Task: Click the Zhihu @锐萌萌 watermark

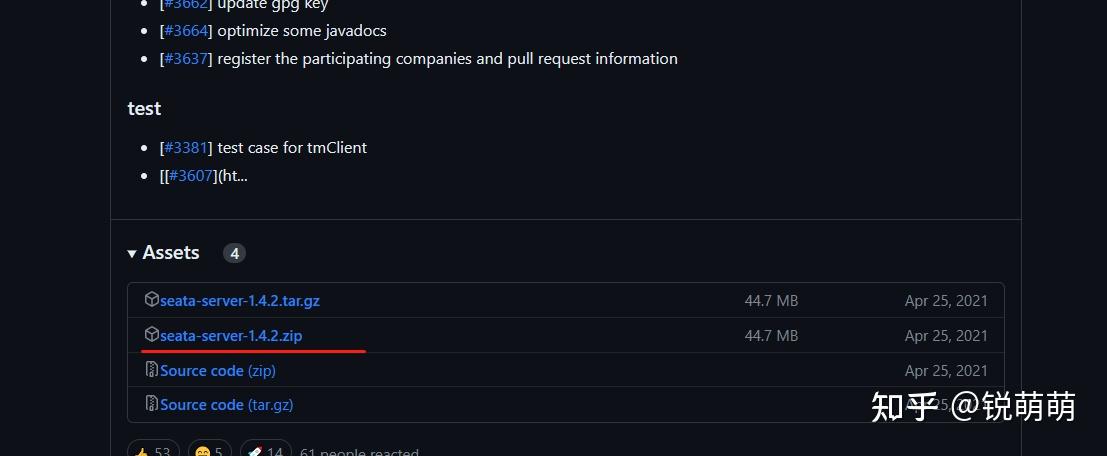Action: point(972,406)
